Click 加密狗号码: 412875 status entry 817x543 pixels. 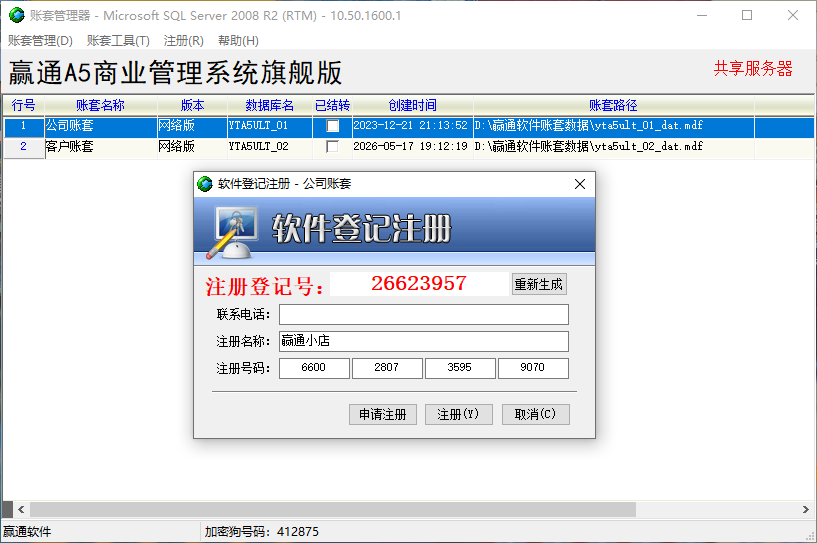pos(262,532)
